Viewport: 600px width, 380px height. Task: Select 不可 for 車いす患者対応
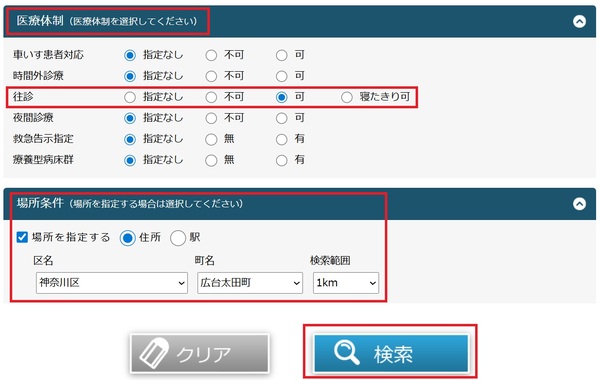[x=211, y=55]
